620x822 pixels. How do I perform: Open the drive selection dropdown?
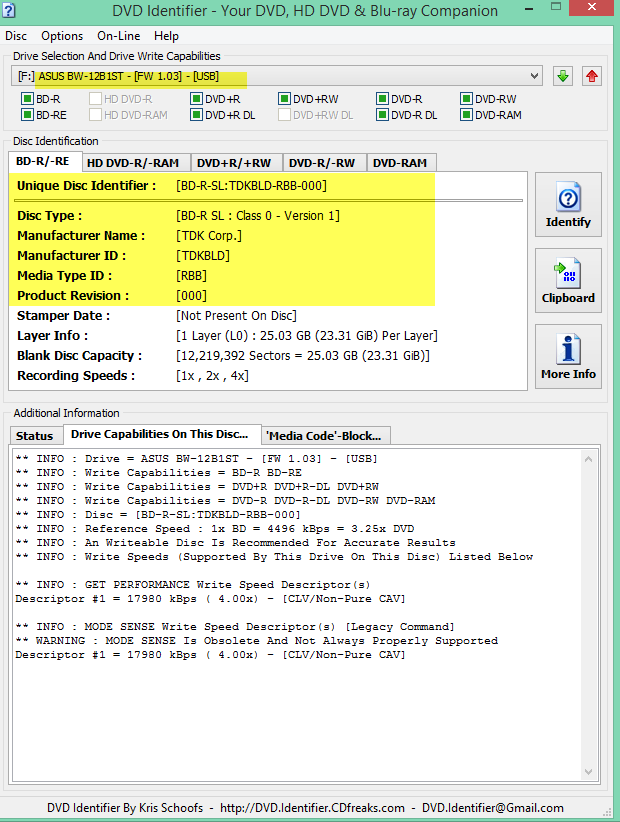276,76
